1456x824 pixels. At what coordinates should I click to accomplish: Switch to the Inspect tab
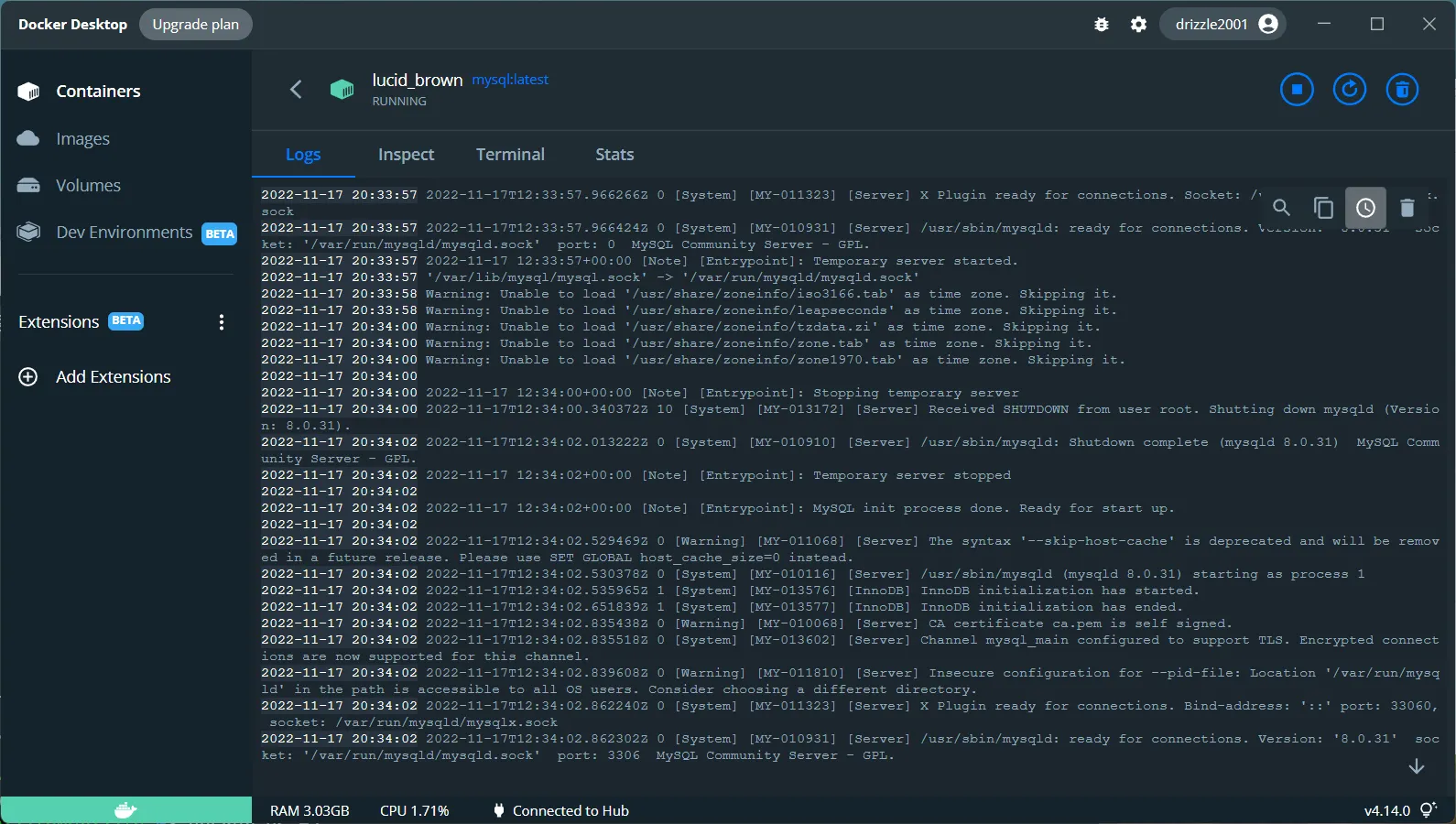pyautogui.click(x=406, y=155)
